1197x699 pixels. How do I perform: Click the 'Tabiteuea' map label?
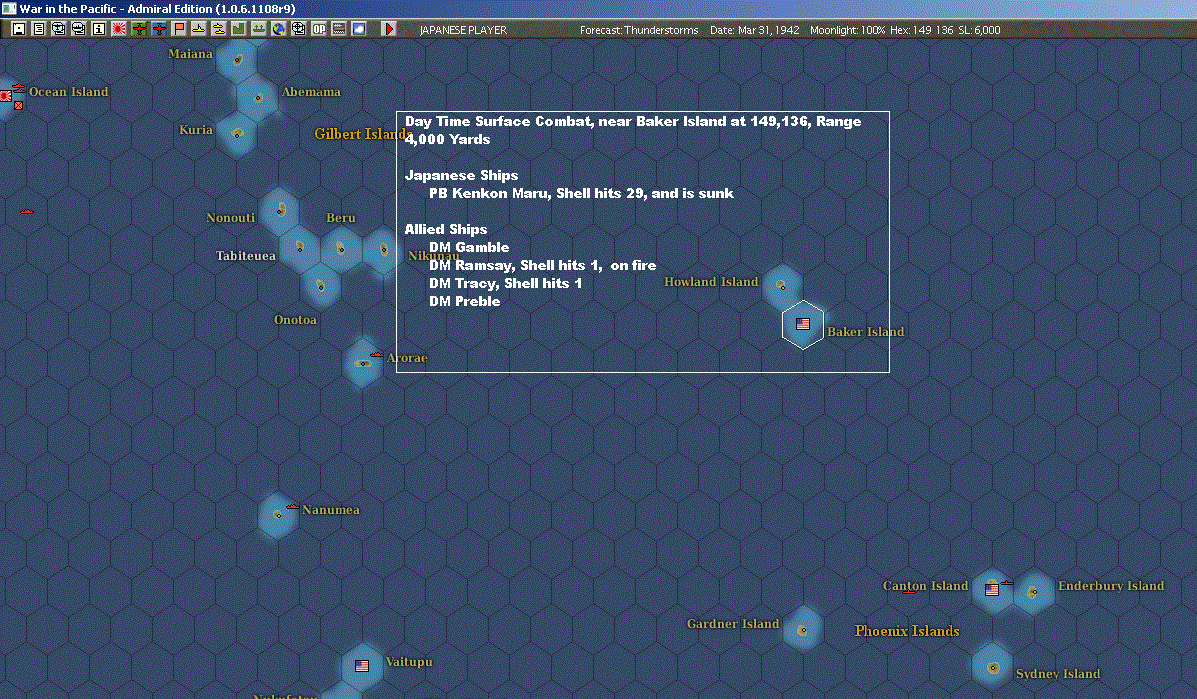(246, 256)
